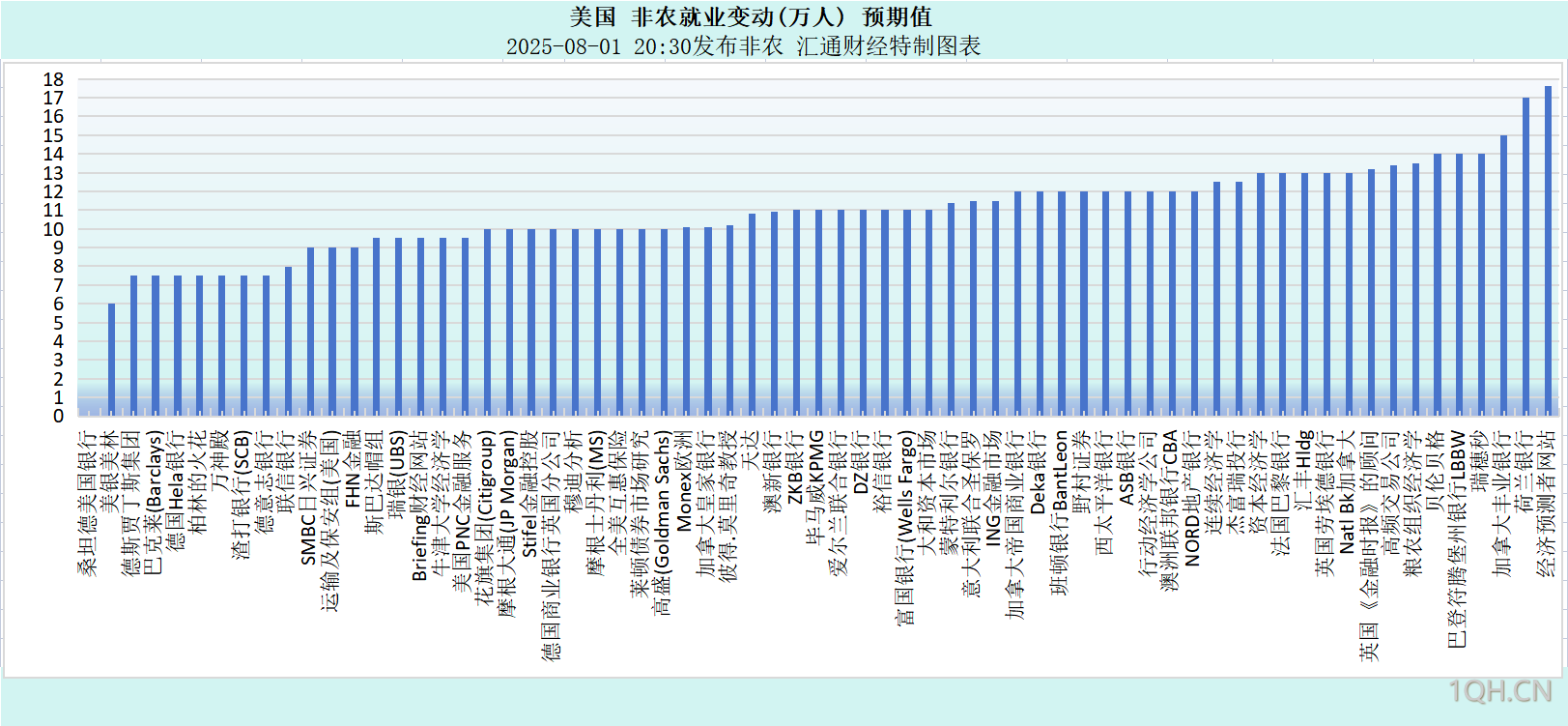The height and width of the screenshot is (726, 1568).
Task: Click the chart title 美国 非农就业变动(万人) 预期值
Action: [x=750, y=16]
